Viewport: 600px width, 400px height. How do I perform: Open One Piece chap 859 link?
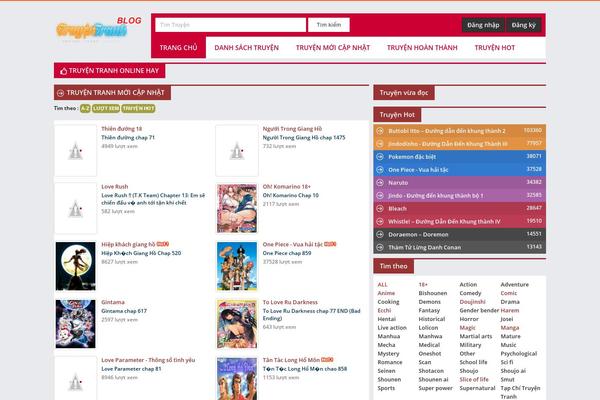pos(287,253)
